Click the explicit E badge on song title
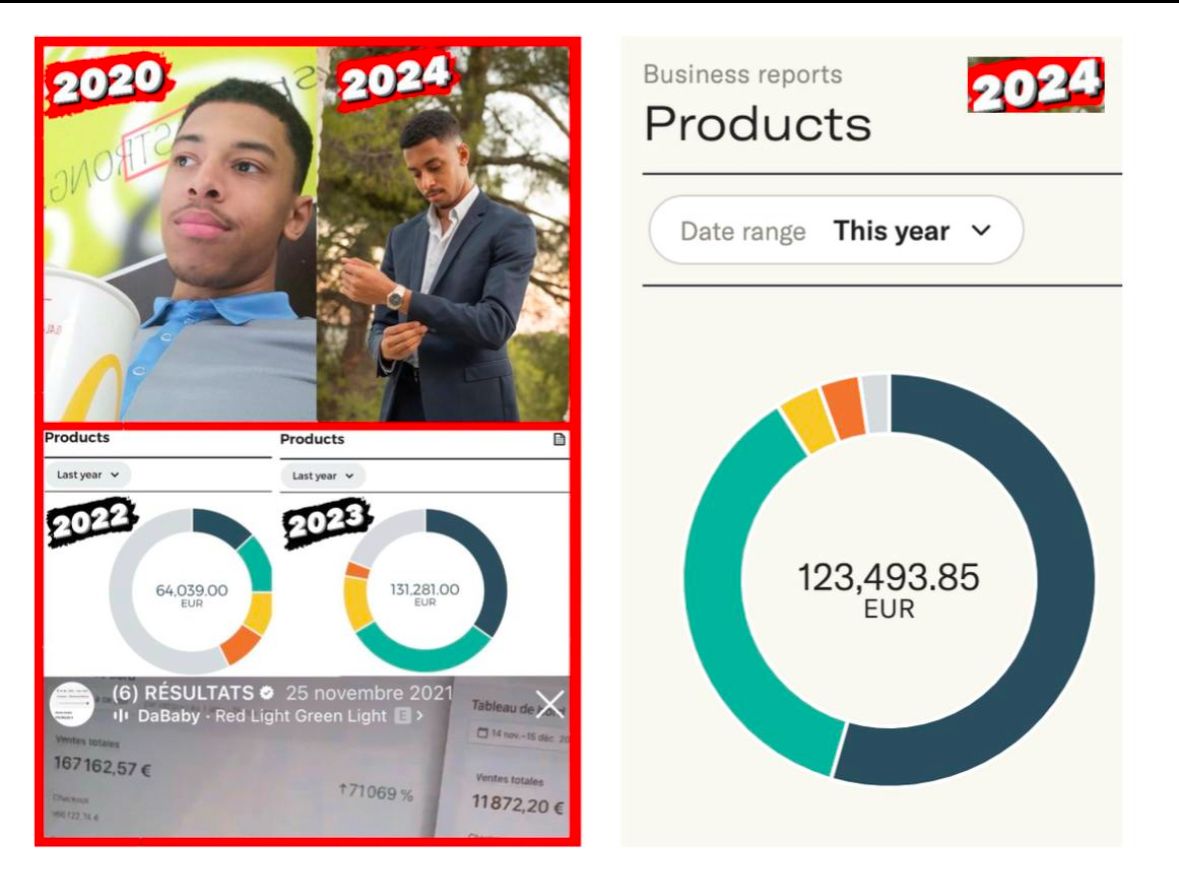This screenshot has height=880, width=1179. (402, 716)
